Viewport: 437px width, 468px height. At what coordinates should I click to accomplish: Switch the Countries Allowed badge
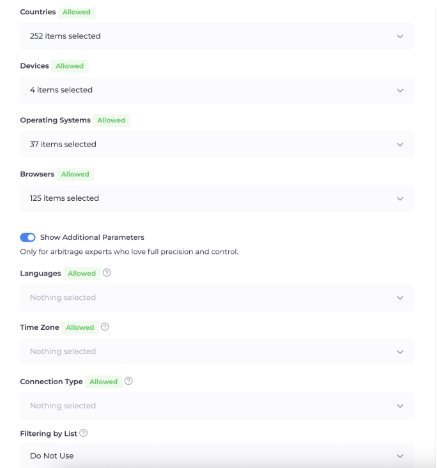[77, 12]
